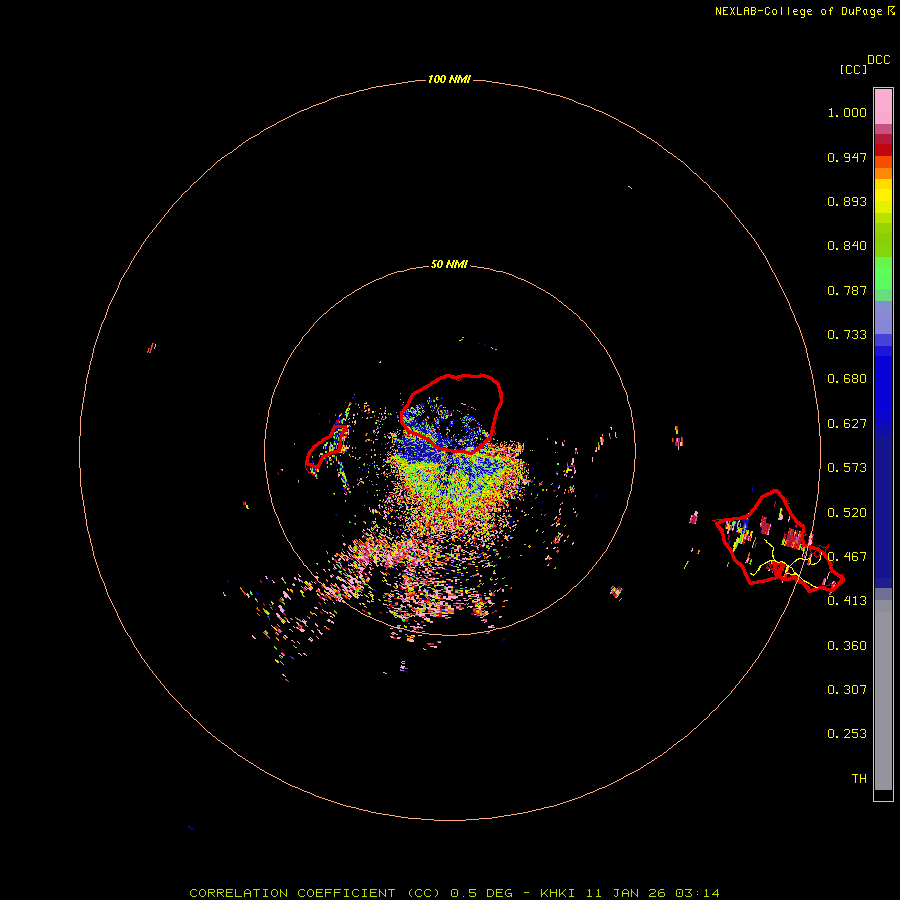Image resolution: width=900 pixels, height=900 pixels.
Task: Click the TH threshold label
Action: 859,779
